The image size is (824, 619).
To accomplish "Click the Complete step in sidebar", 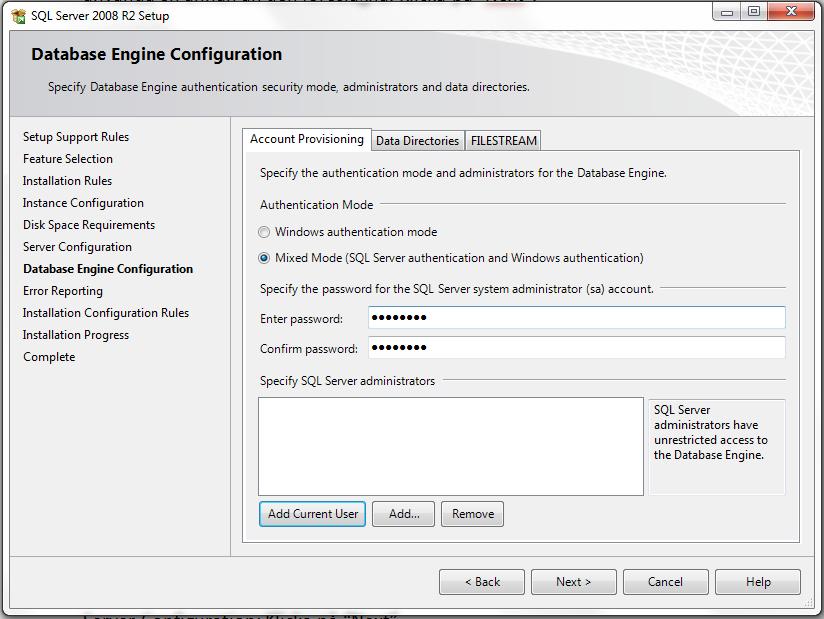I will coord(49,357).
